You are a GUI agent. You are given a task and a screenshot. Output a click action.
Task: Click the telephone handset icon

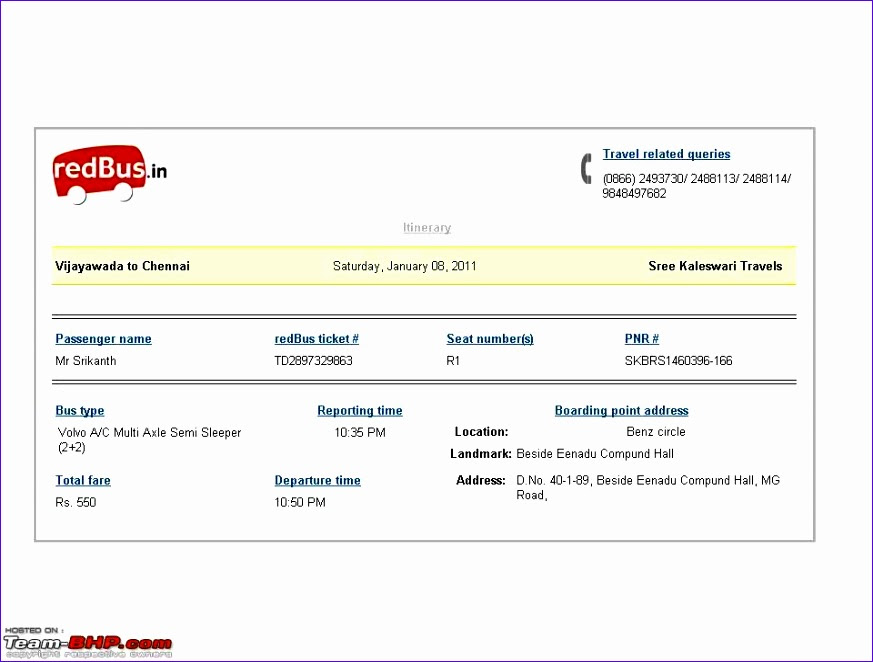pyautogui.click(x=586, y=169)
